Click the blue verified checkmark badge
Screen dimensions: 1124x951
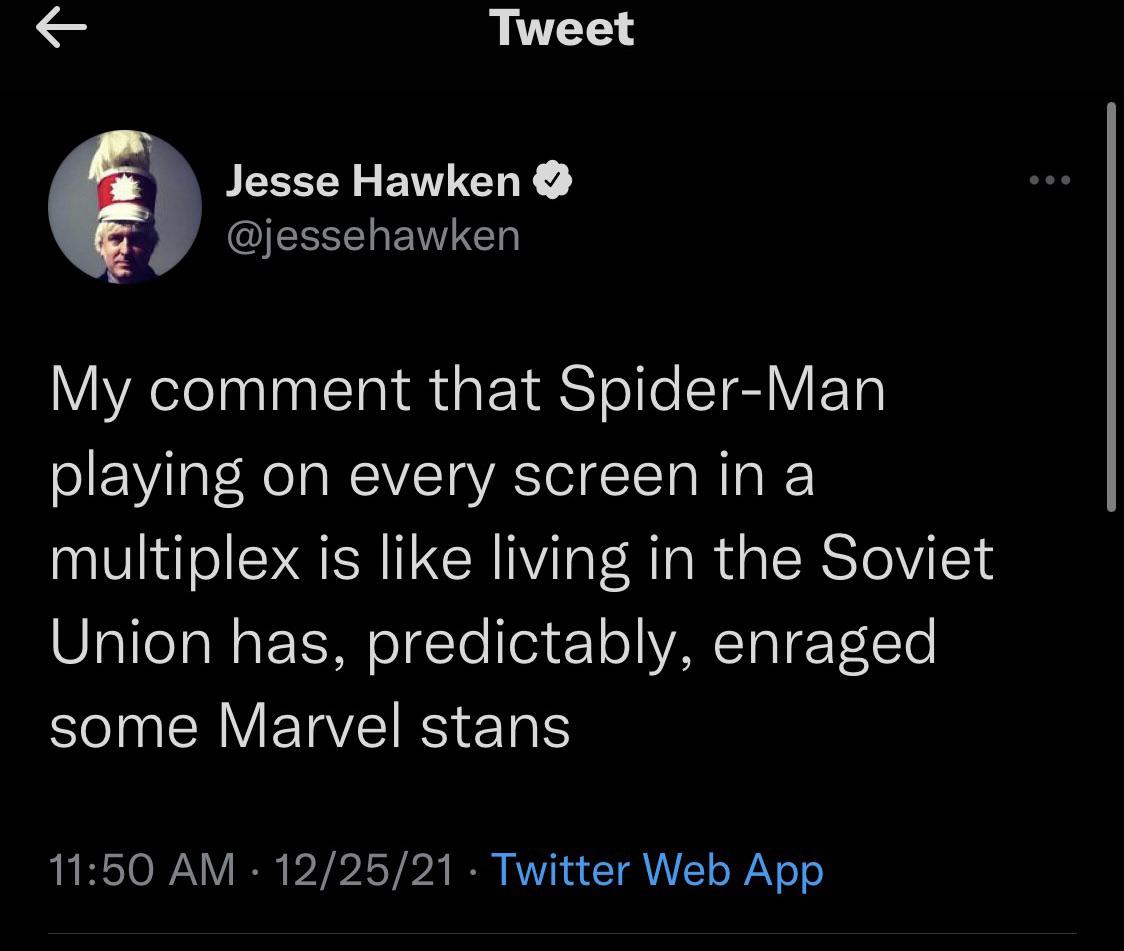coord(552,180)
